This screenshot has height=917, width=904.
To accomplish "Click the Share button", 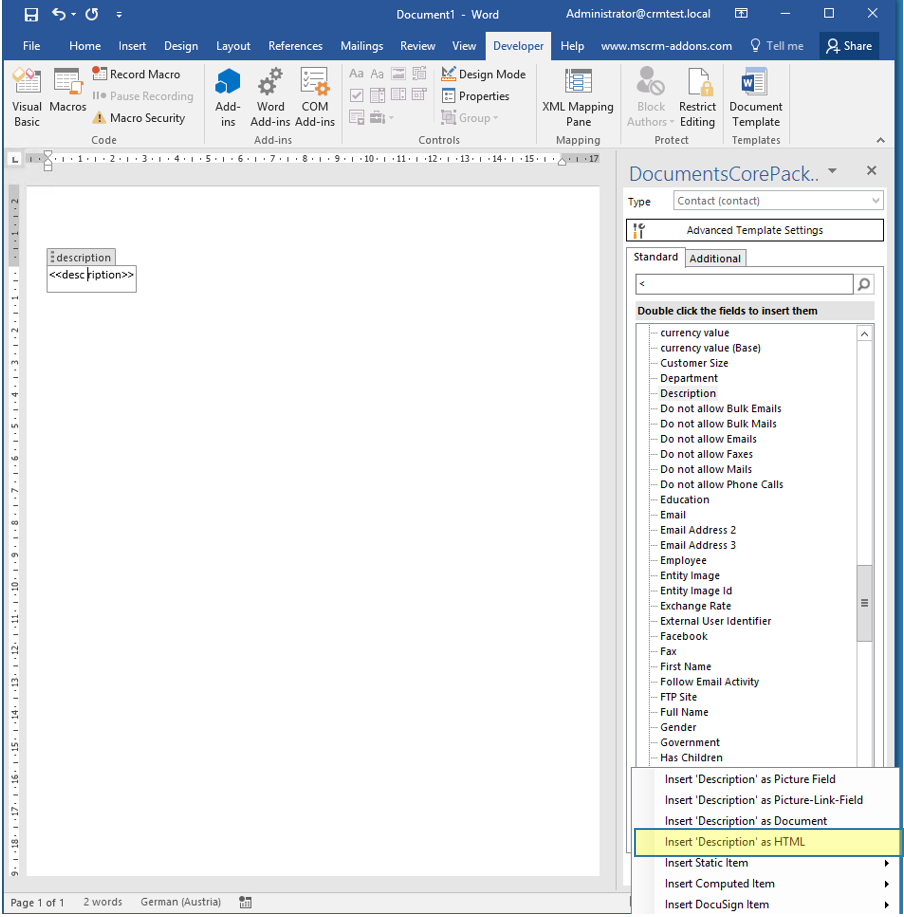I will point(849,46).
